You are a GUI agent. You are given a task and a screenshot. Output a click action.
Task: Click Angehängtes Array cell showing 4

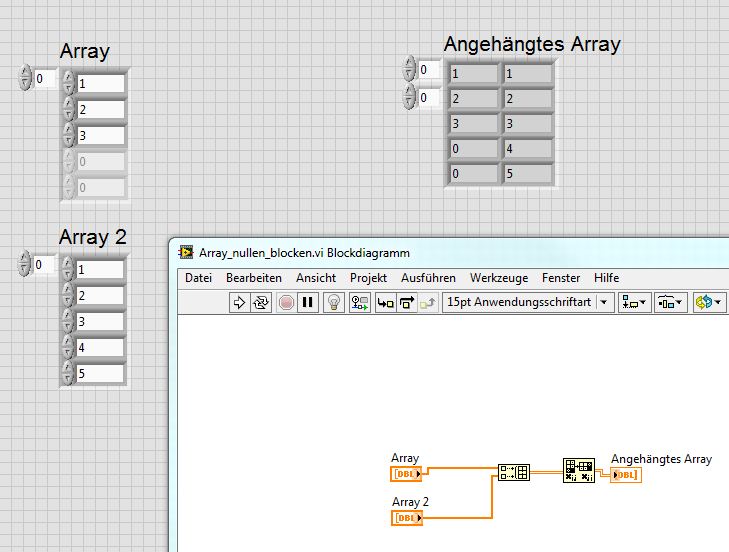pyautogui.click(x=528, y=149)
